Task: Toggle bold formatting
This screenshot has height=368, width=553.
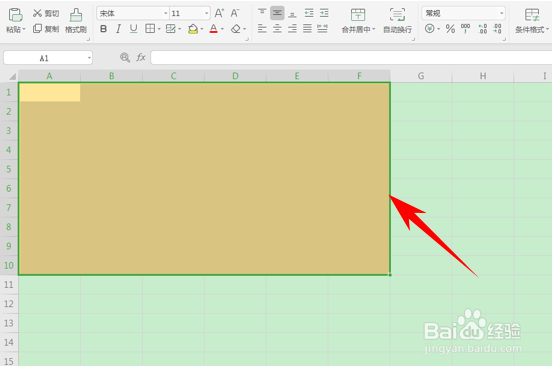Action: coord(103,29)
